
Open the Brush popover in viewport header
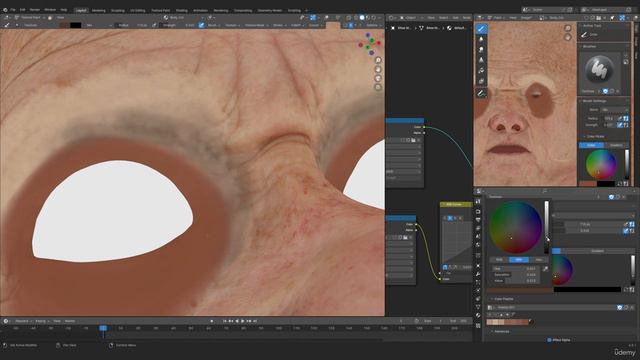(213, 25)
